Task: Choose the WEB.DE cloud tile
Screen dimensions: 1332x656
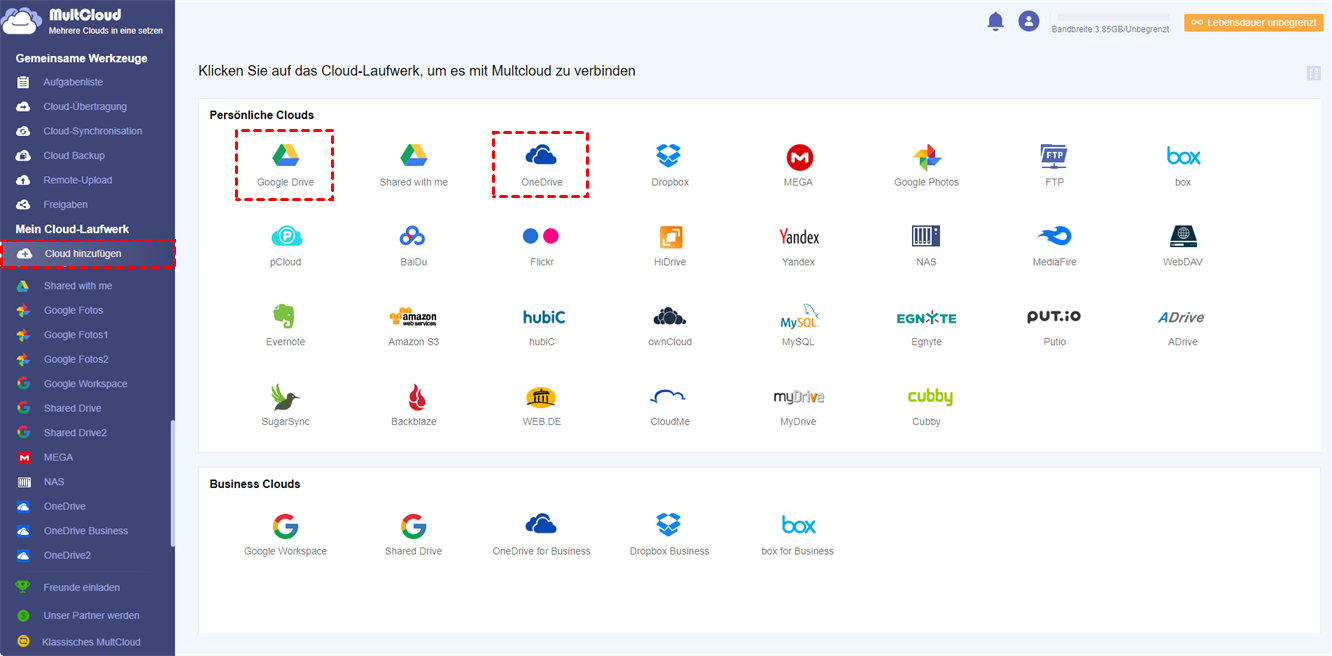Action: [541, 405]
